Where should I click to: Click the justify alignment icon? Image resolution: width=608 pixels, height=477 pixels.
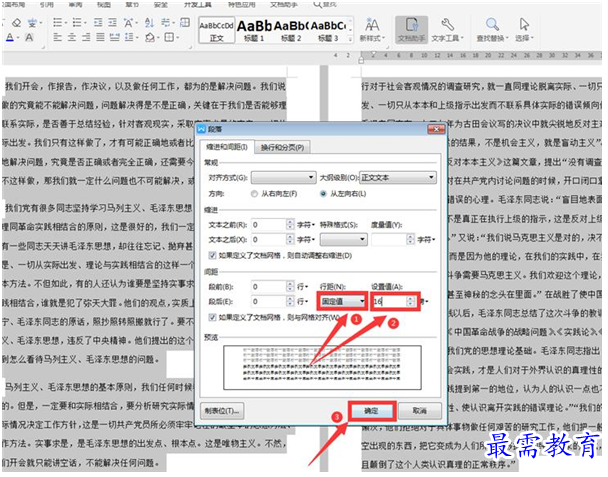pyautogui.click(x=100, y=37)
